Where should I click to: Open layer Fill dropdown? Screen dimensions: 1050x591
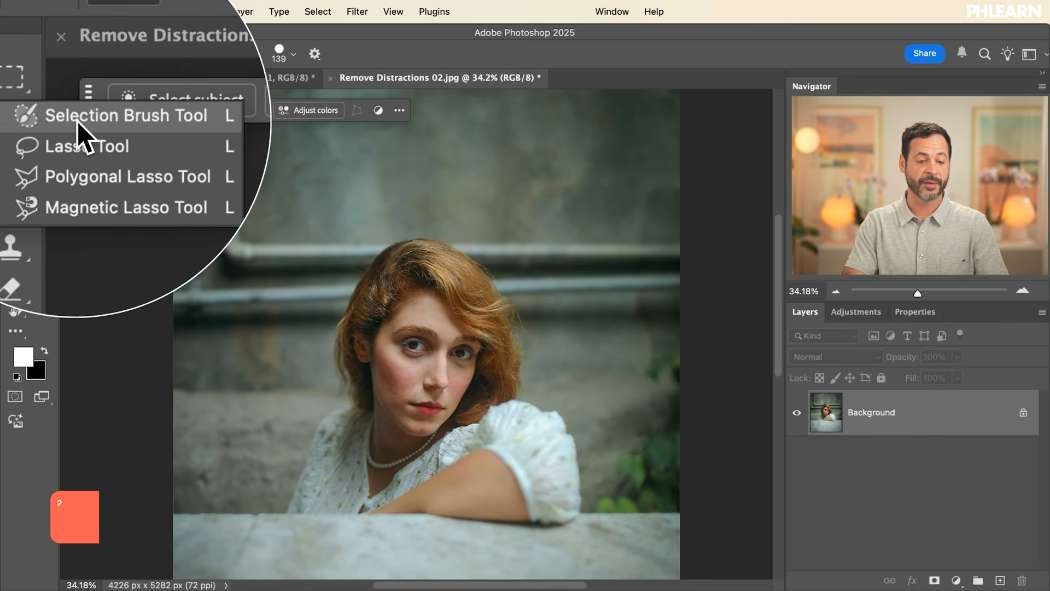coord(956,378)
